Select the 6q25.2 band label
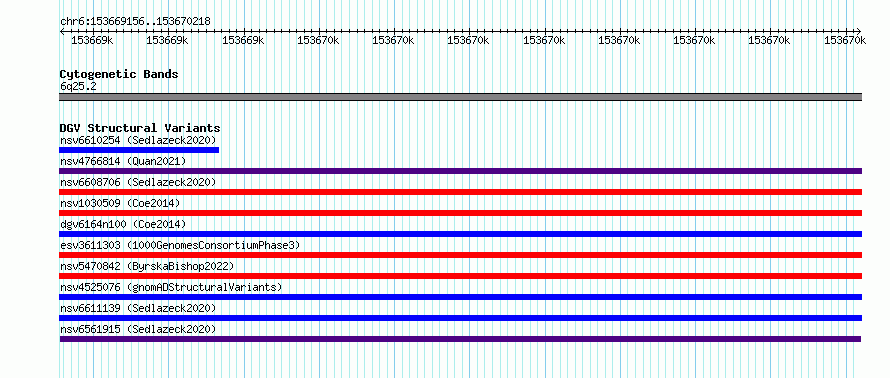 78,86
